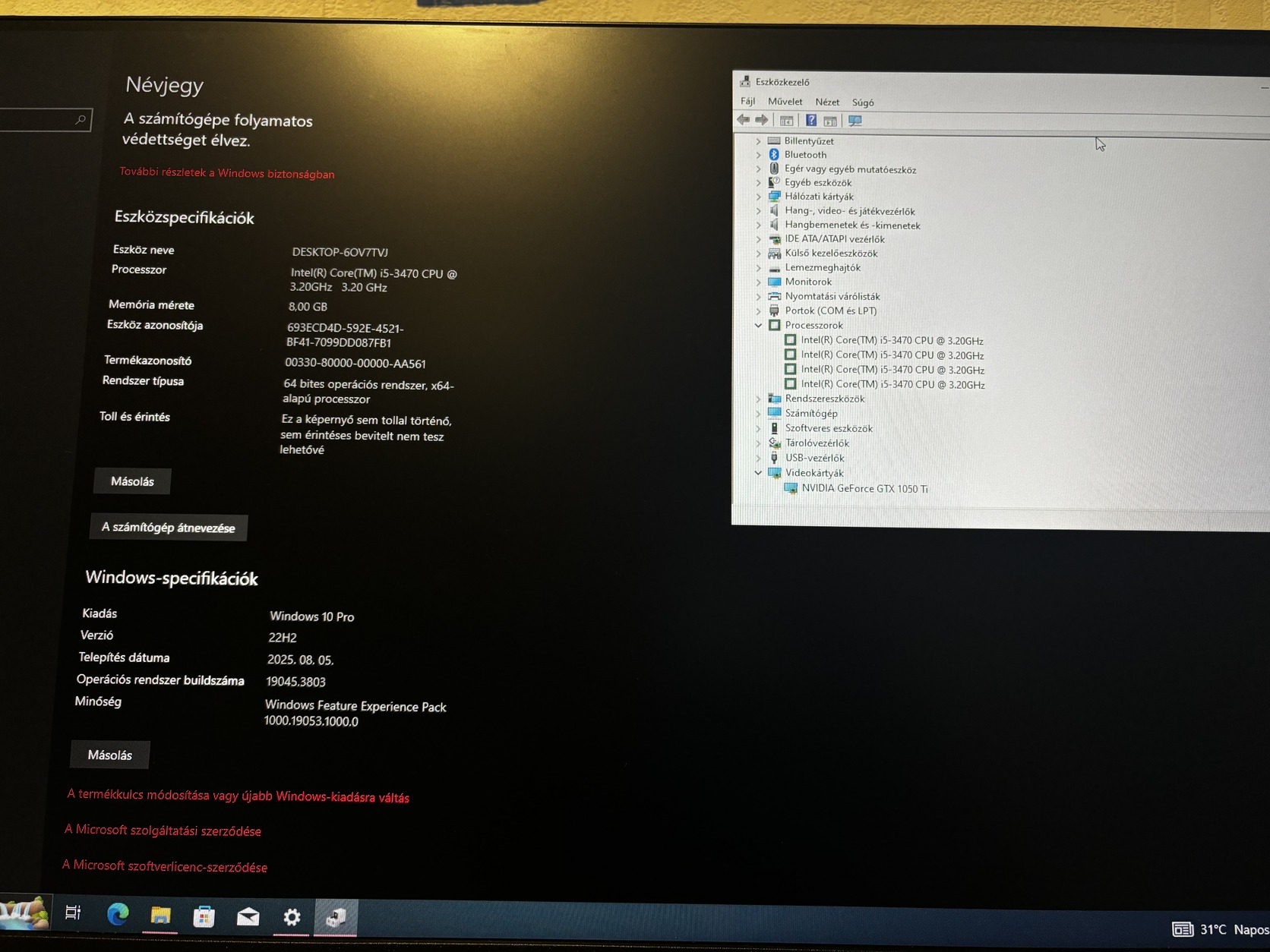1270x952 pixels.
Task: Click Másolás under Windows-specifikációk
Action: pyautogui.click(x=110, y=755)
